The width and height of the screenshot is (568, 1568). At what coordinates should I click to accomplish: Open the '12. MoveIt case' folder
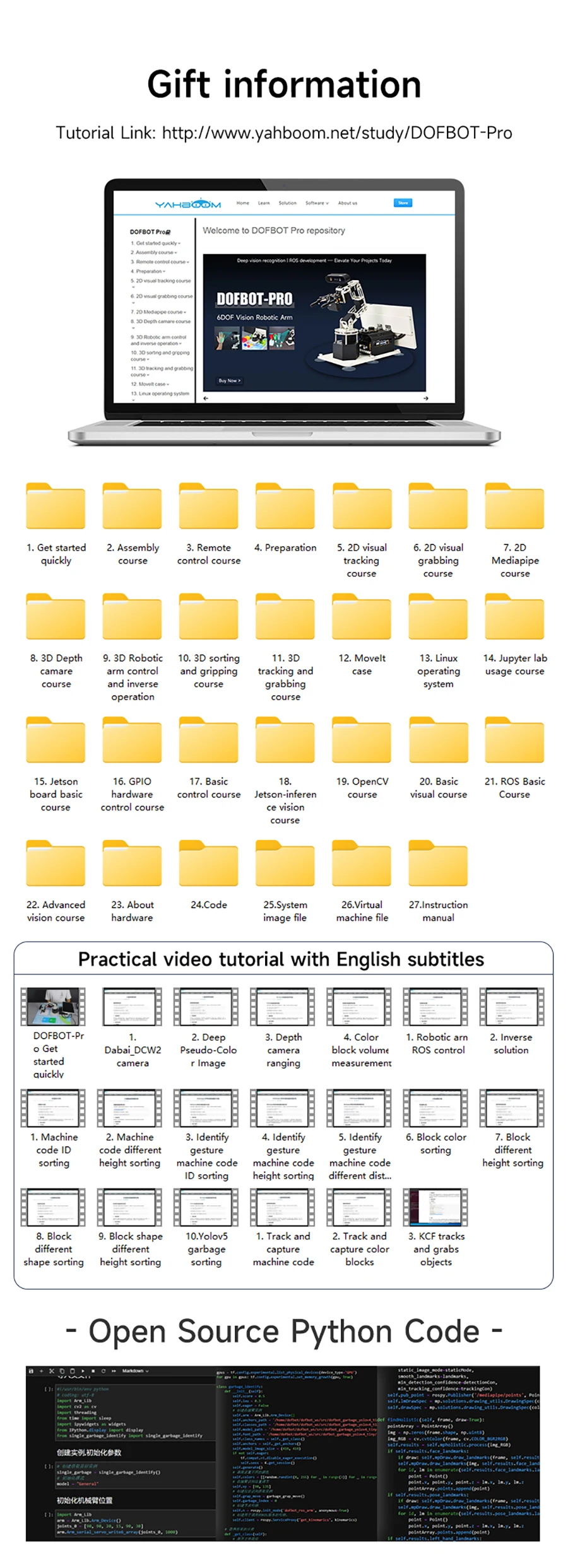tap(362, 616)
